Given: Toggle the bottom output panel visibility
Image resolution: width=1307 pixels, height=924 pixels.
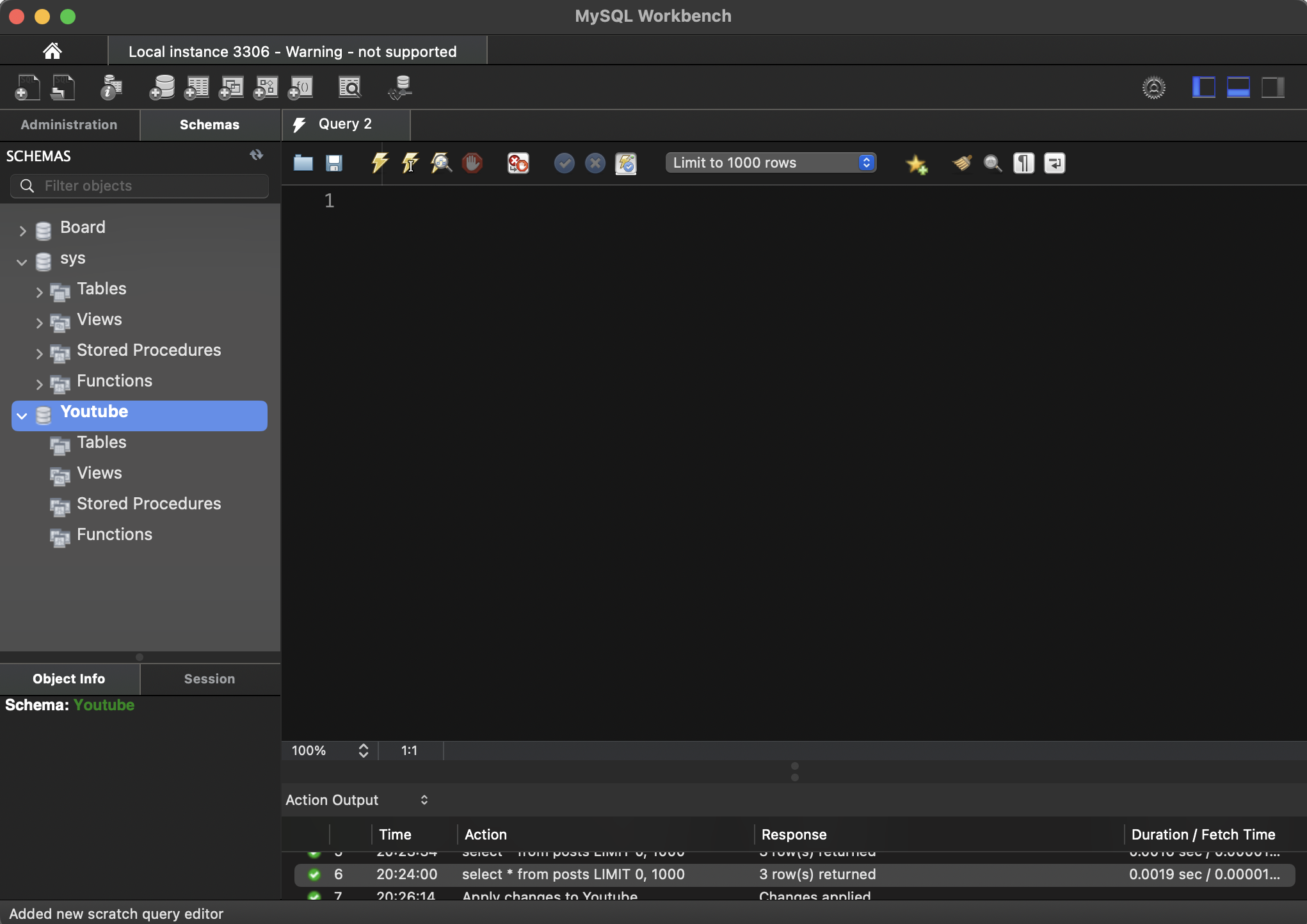Looking at the screenshot, I should pos(1238,88).
